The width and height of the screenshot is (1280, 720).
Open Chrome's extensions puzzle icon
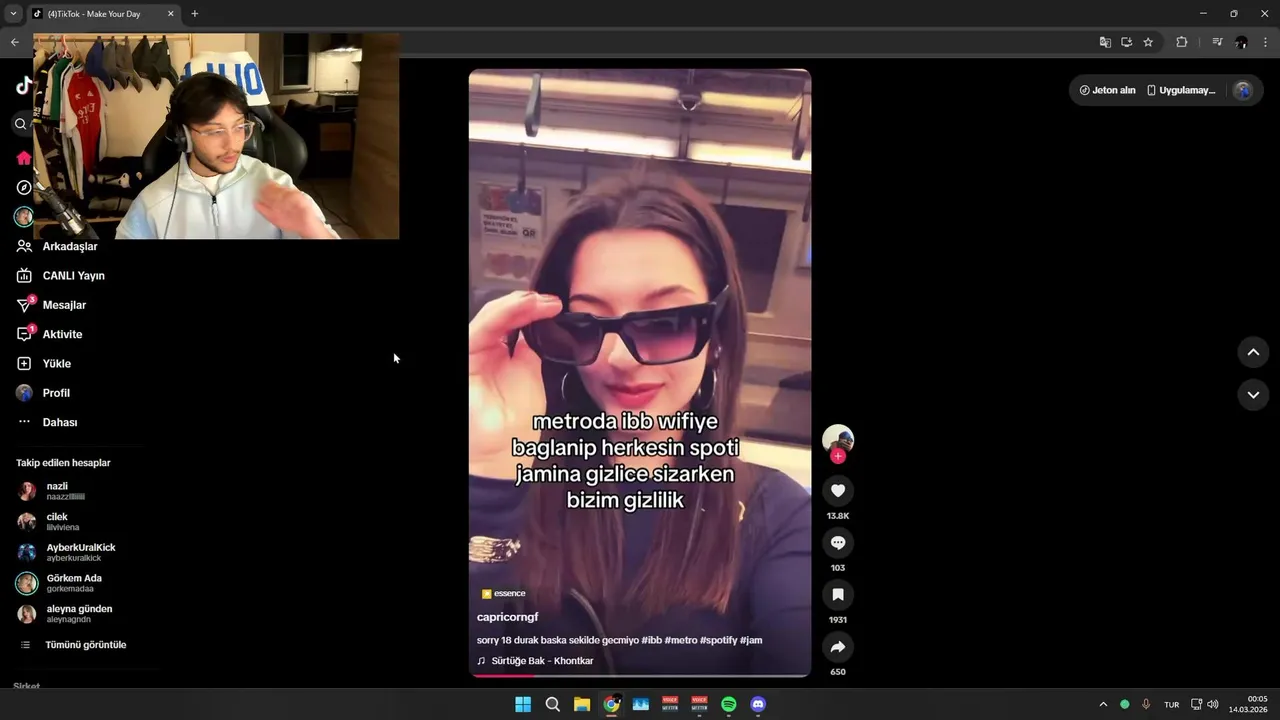tap(1182, 42)
